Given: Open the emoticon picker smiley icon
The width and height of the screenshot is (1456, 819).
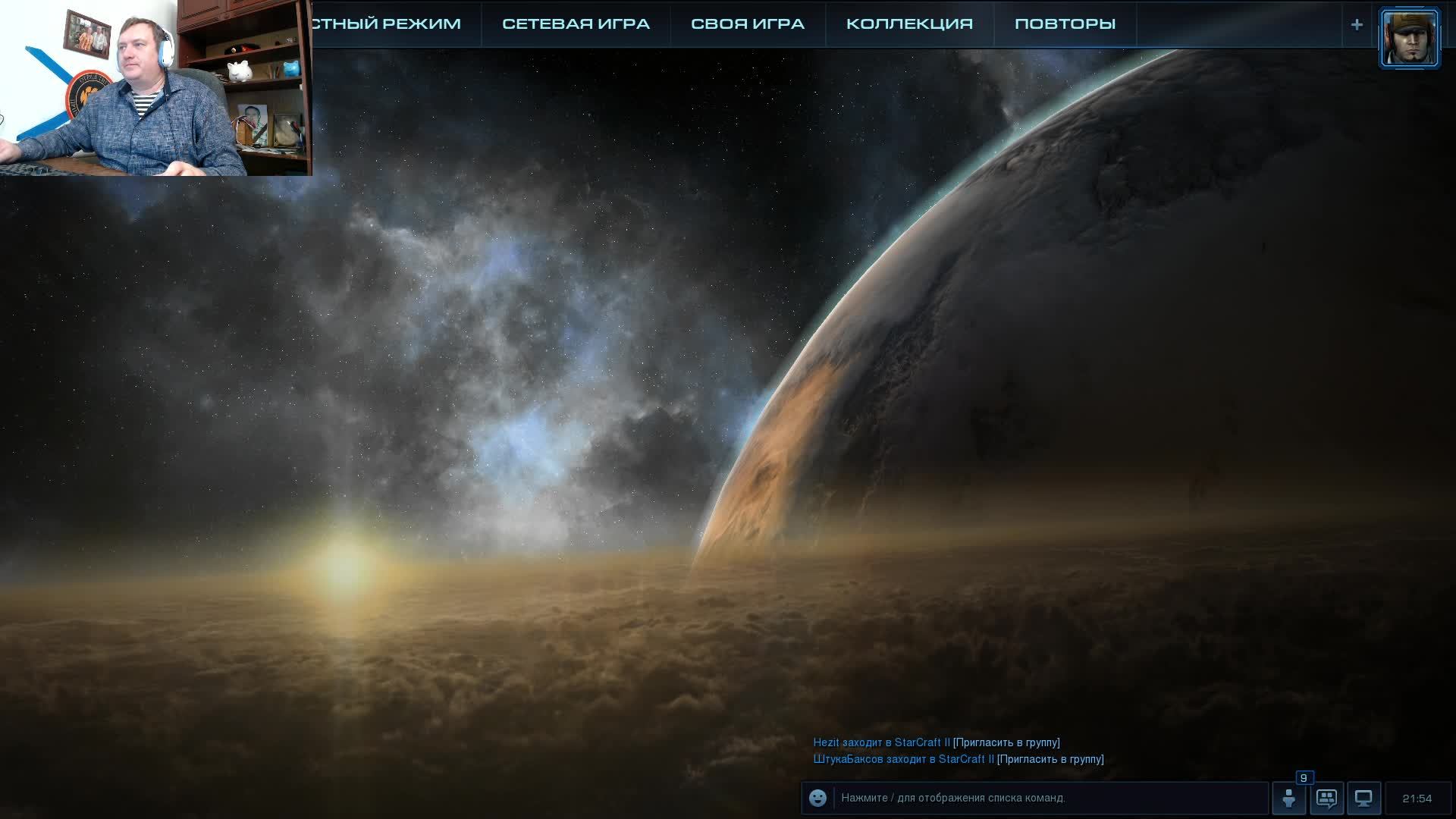Looking at the screenshot, I should [817, 798].
